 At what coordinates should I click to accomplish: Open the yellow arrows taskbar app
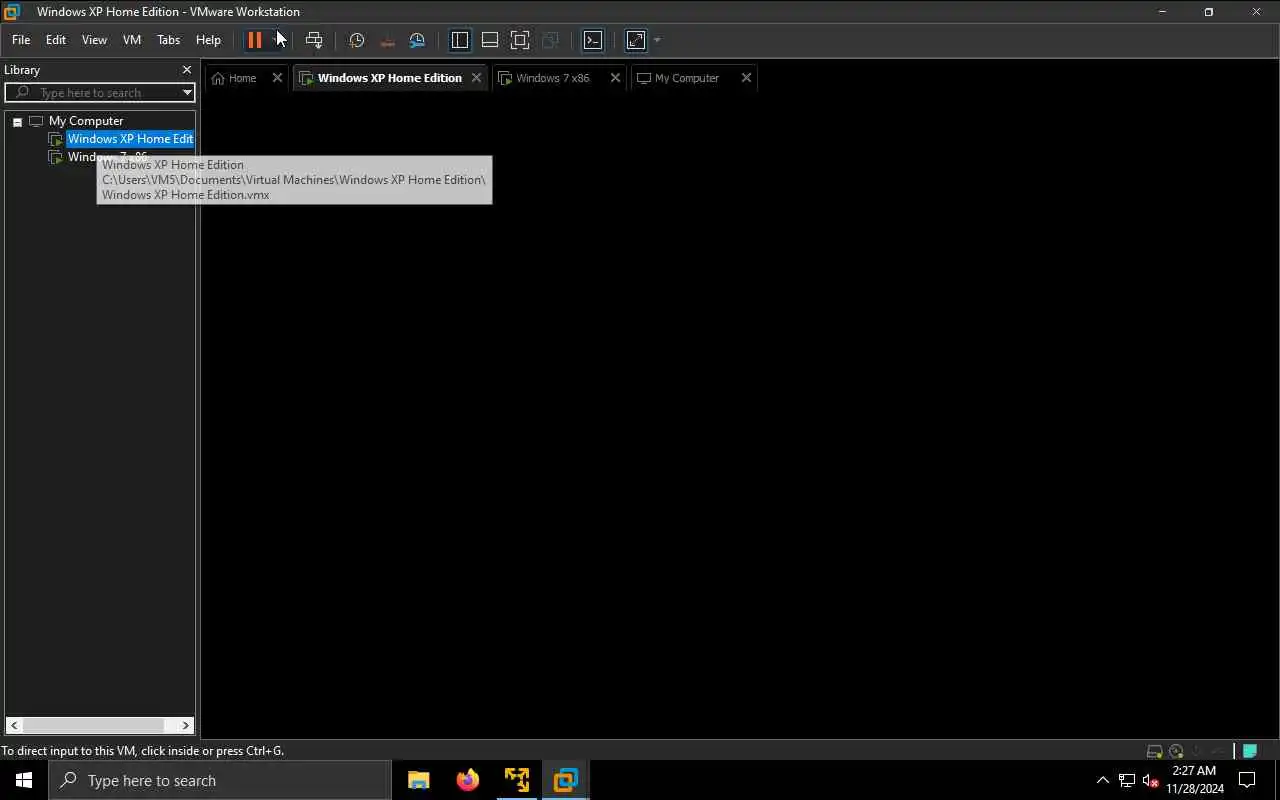click(517, 780)
